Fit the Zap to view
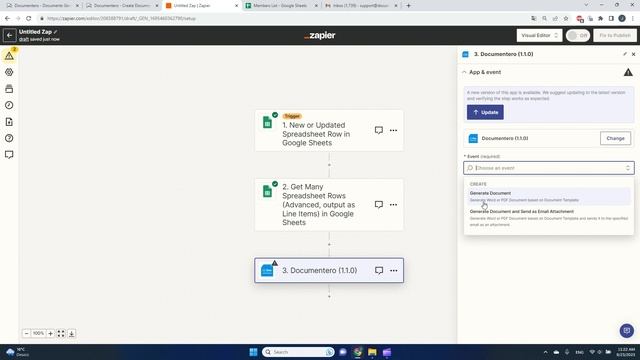Screen dimensions: 640x360 click(61, 333)
